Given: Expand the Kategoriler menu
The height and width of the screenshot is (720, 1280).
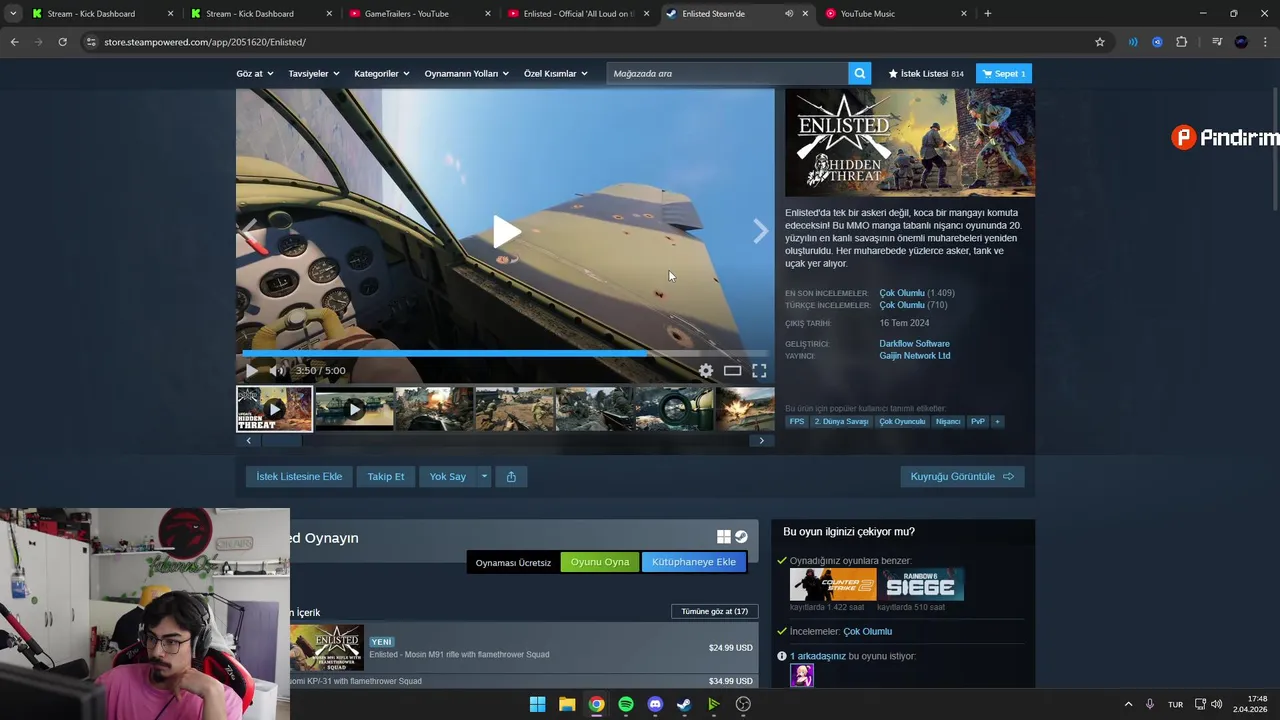Looking at the screenshot, I should pos(382,73).
